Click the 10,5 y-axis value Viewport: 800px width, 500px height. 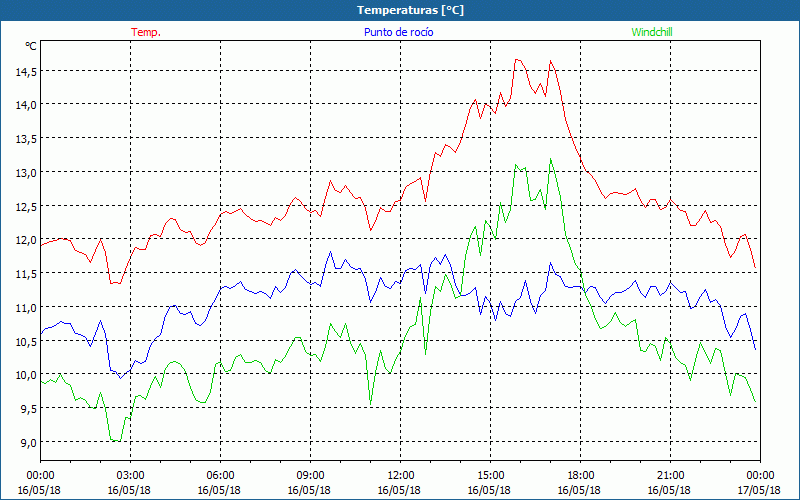tap(26, 341)
